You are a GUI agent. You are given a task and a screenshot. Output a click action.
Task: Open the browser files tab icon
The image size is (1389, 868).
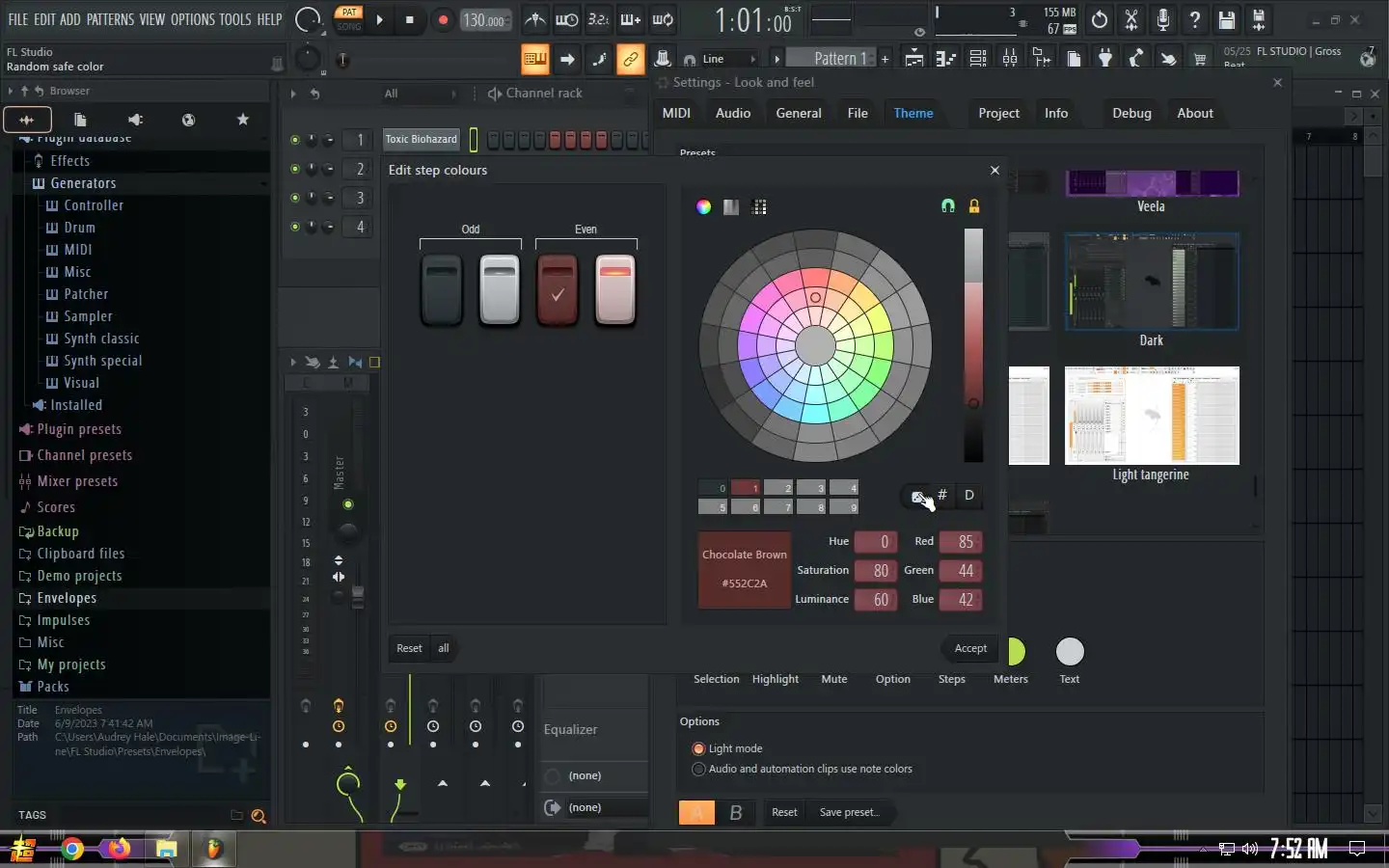[81, 120]
